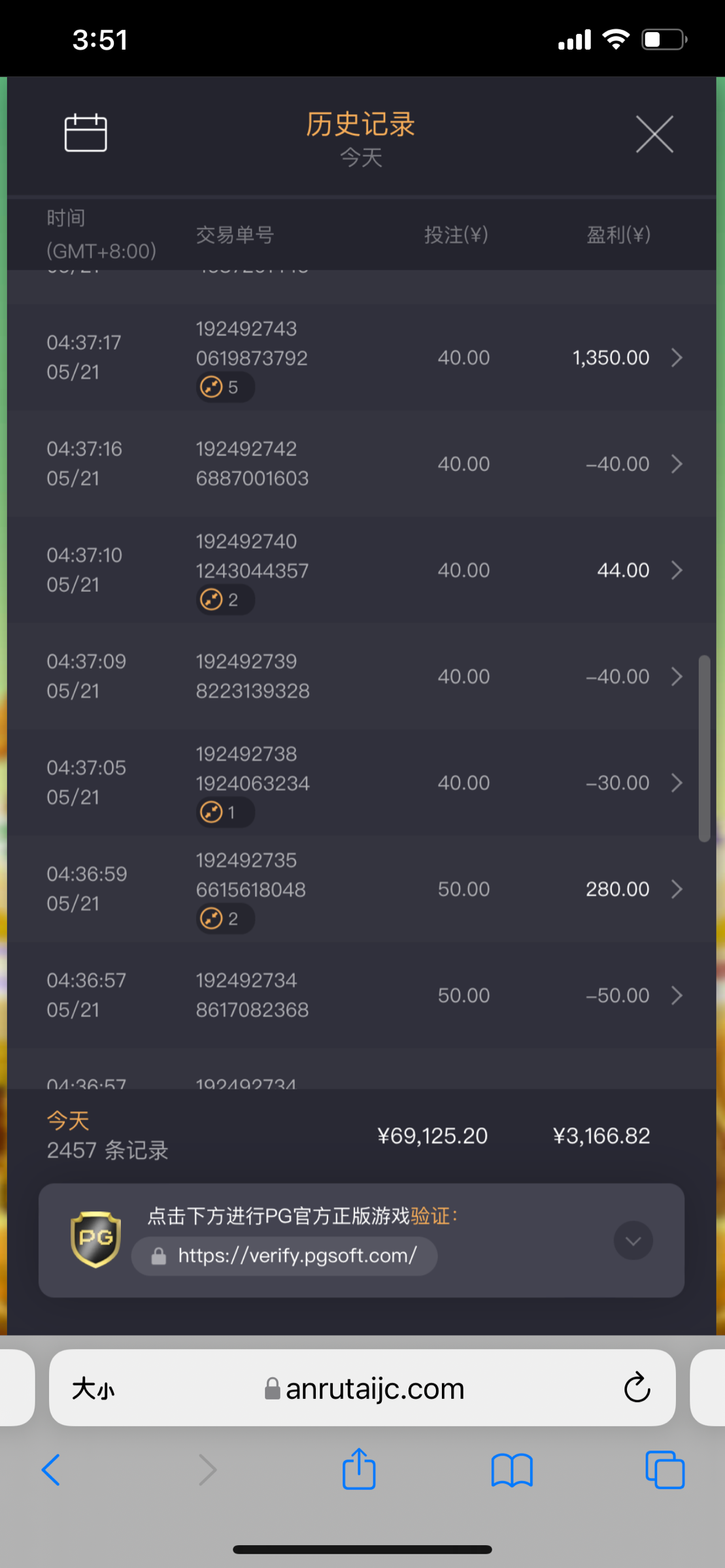This screenshot has width=725, height=1568.
Task: Open the calendar date picker icon
Action: (x=86, y=133)
